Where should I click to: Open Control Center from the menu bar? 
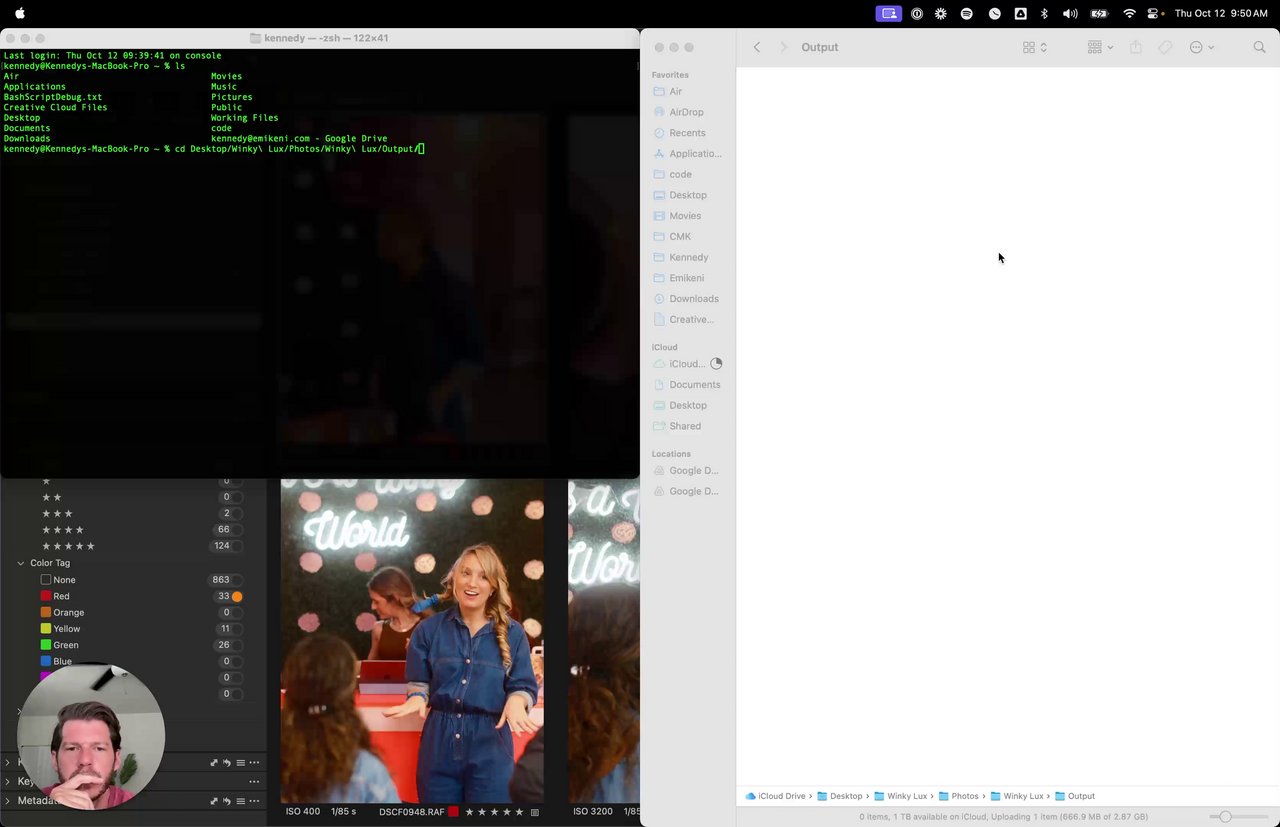coord(1155,14)
